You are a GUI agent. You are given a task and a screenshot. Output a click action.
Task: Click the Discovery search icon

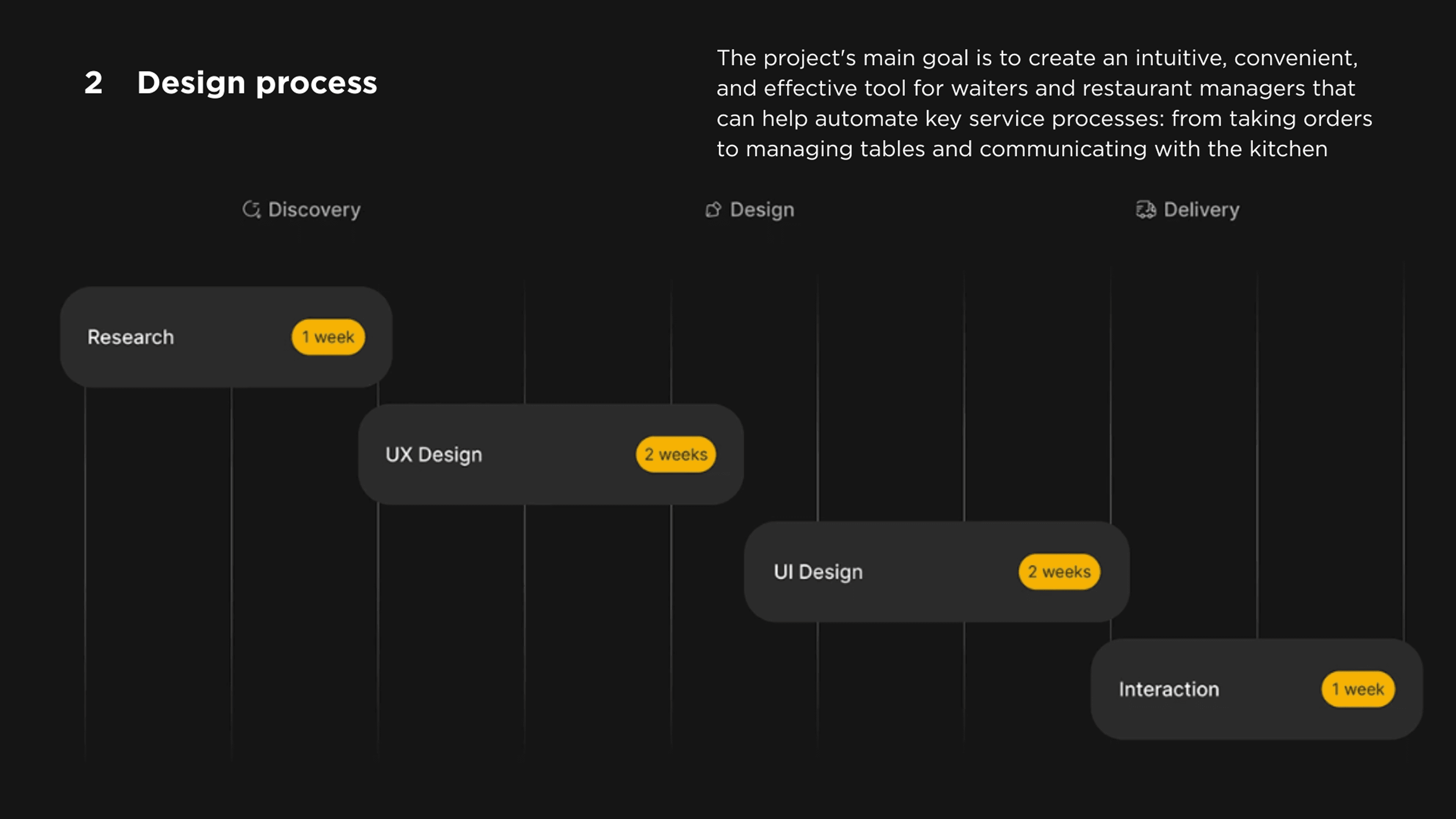(251, 210)
